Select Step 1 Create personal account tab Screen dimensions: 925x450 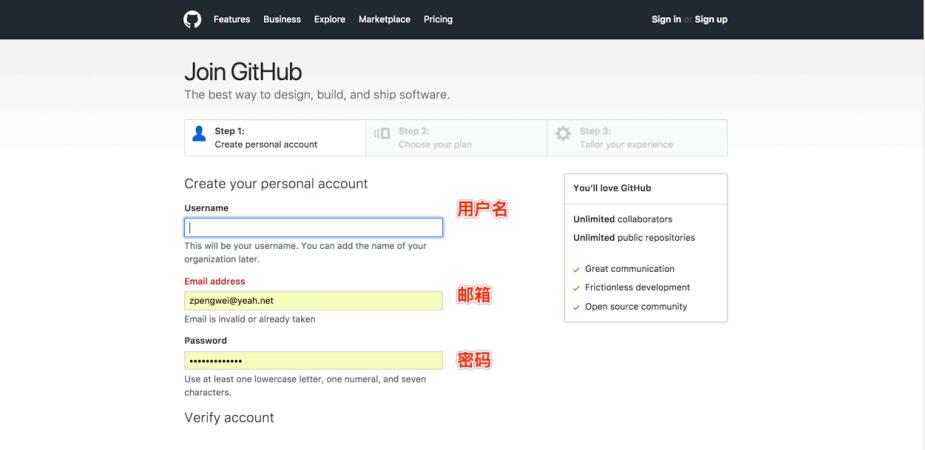point(275,138)
